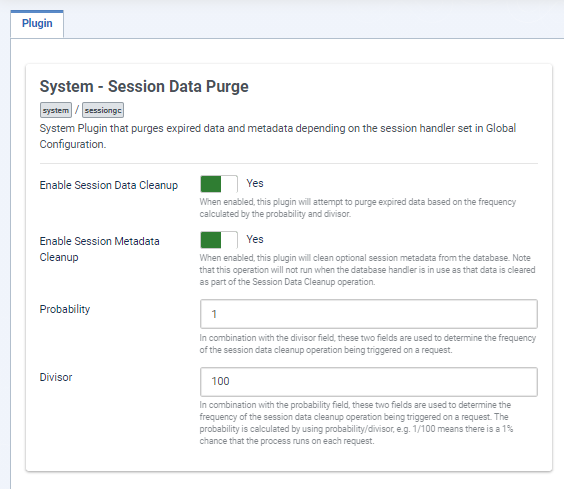Screen dimensions: 564x489
Task: Click help text under Session Data Cleanup
Action: click(x=358, y=208)
